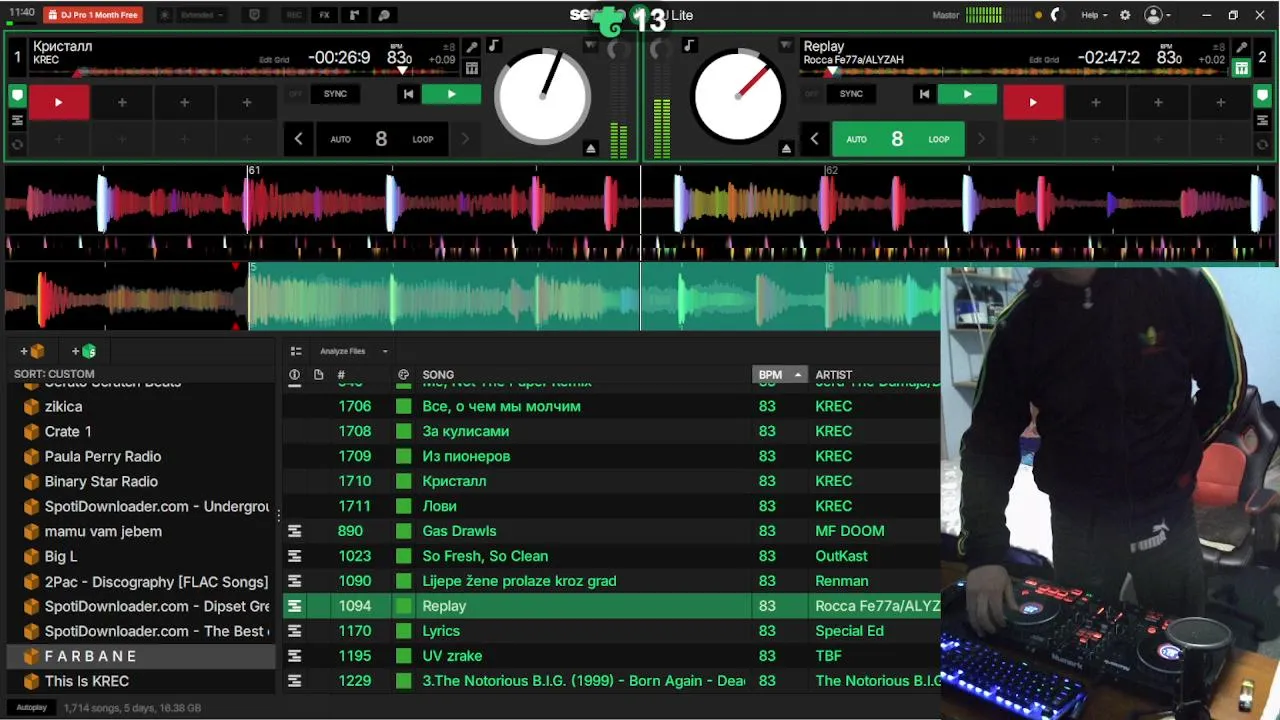Toggle deck 2 beatgrid editor icon
The image size is (1280, 720).
click(x=1241, y=68)
